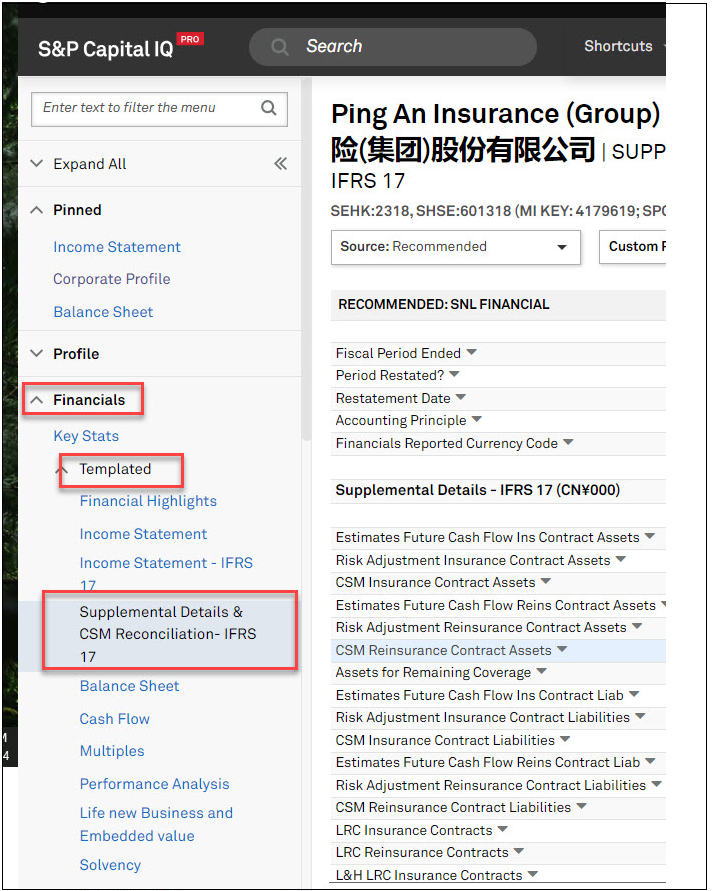
Task: Select Supplemental Details & CSM Reconciliation item
Action: pos(167,634)
